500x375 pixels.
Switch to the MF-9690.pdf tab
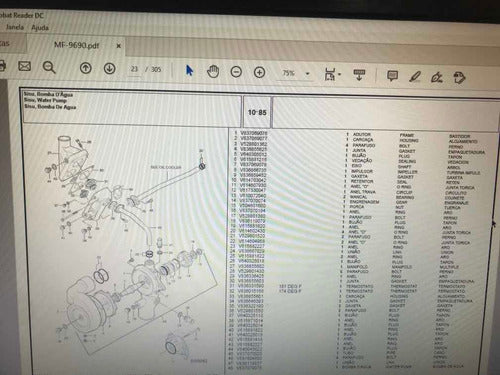[x=76, y=45]
